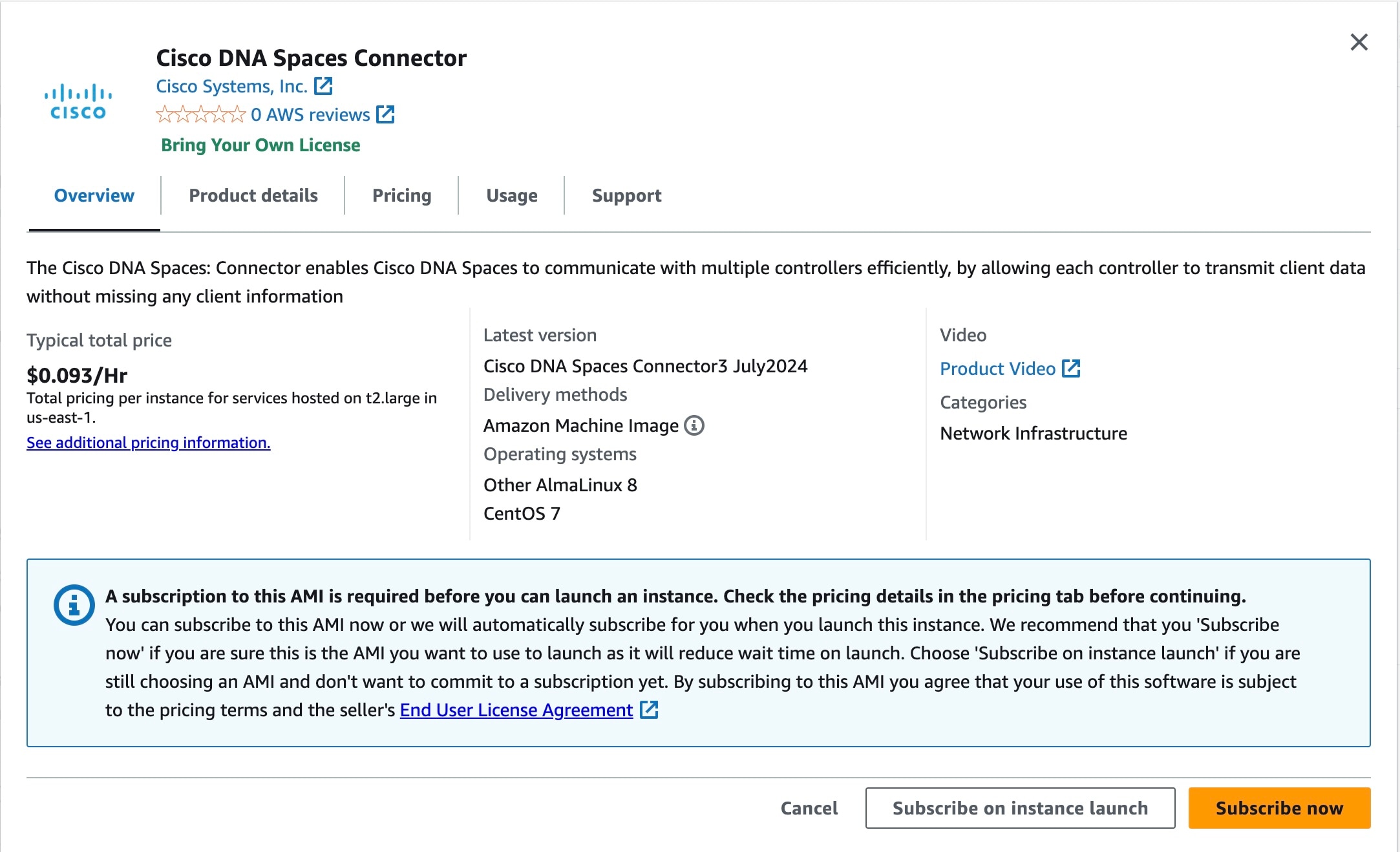Viewport: 1400px width, 852px height.
Task: Switch to the Pricing tab
Action: (401, 195)
